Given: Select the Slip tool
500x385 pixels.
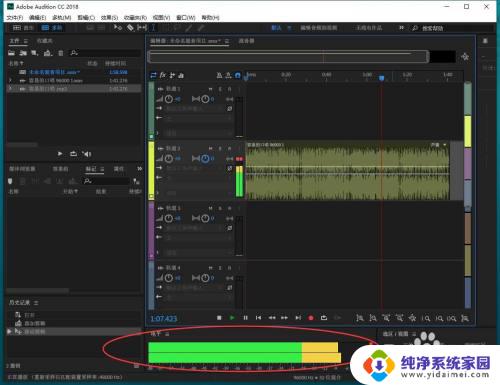Looking at the screenshot, I should (142, 28).
